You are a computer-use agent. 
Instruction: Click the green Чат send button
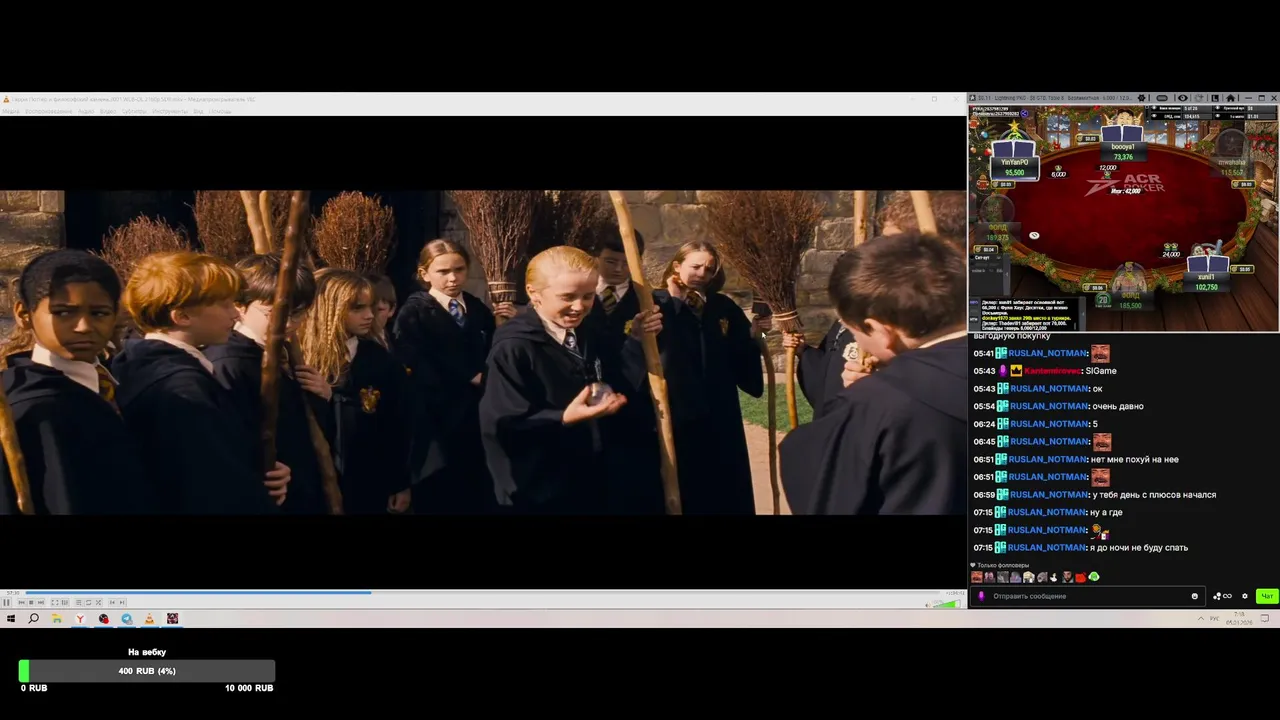tap(1267, 596)
